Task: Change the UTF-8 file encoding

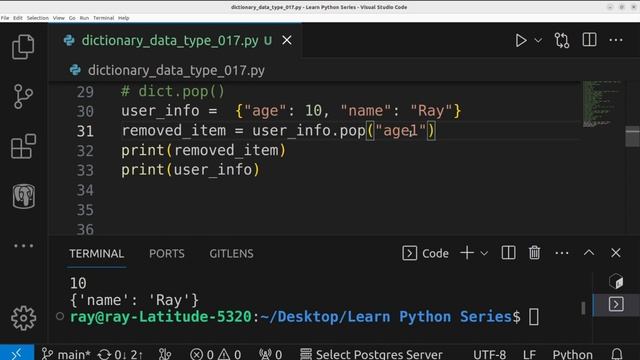Action: pos(489,354)
